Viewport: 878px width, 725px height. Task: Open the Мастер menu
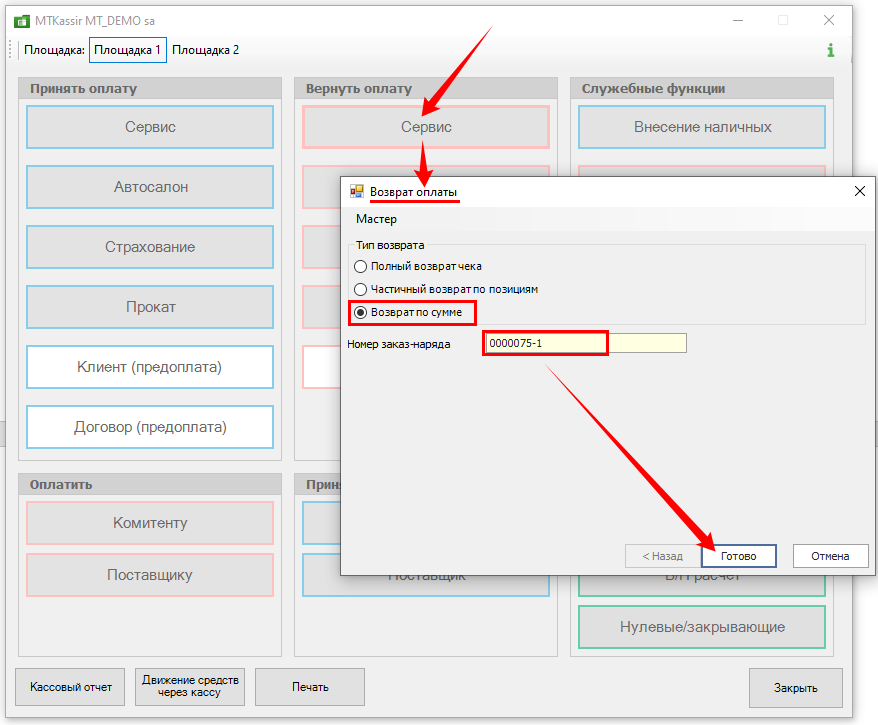point(376,219)
